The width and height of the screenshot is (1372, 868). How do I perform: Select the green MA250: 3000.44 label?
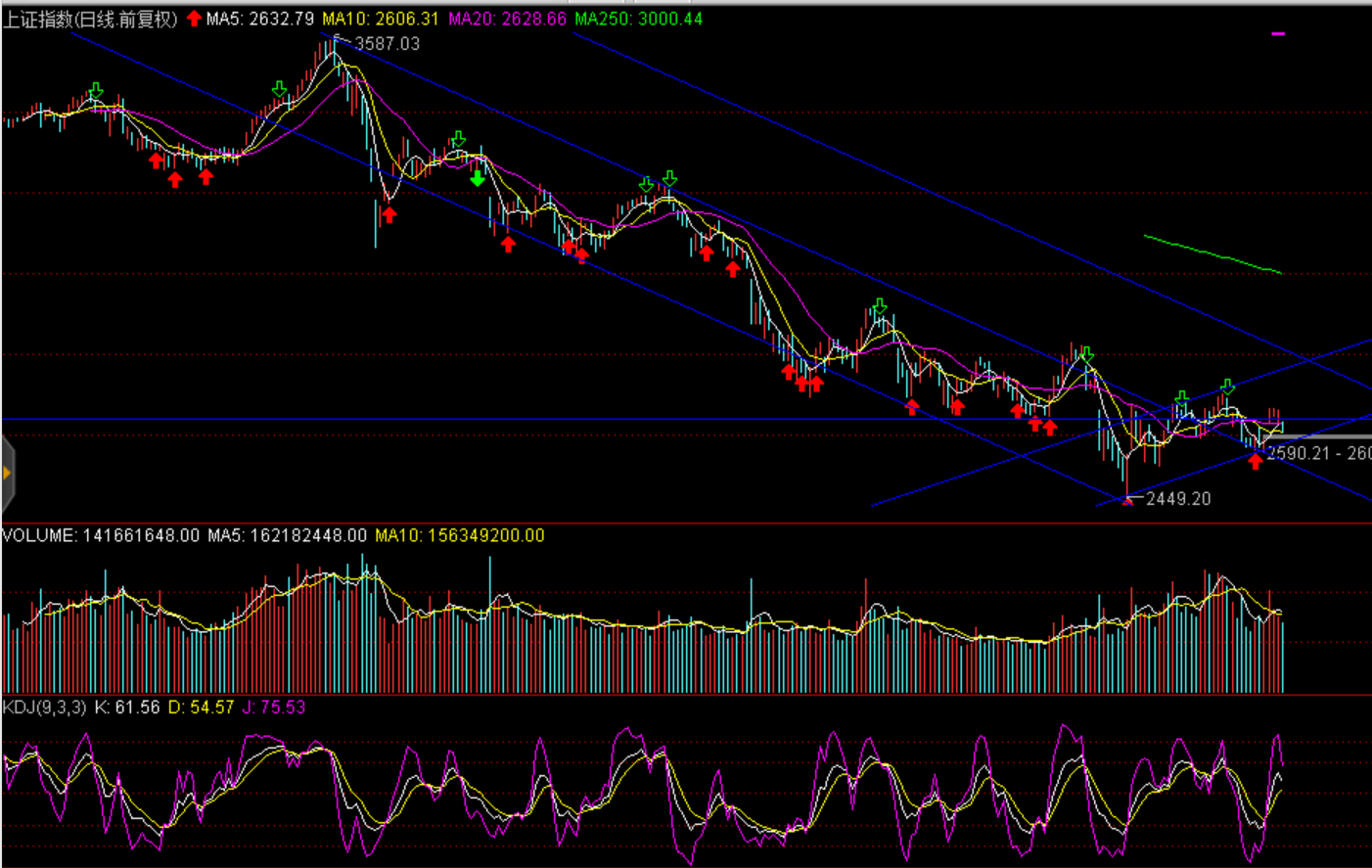point(638,19)
